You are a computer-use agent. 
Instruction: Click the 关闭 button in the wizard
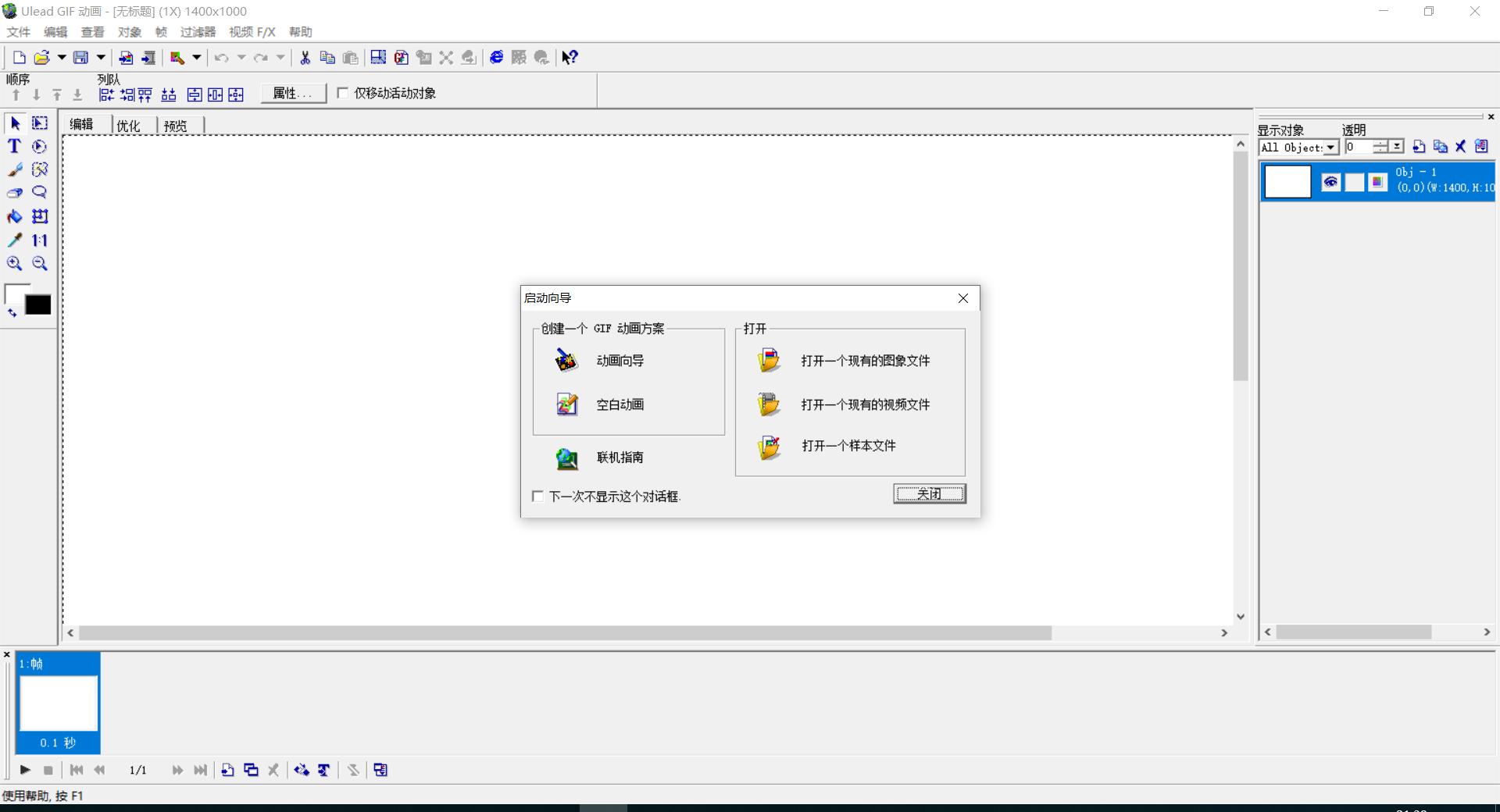[929, 493]
